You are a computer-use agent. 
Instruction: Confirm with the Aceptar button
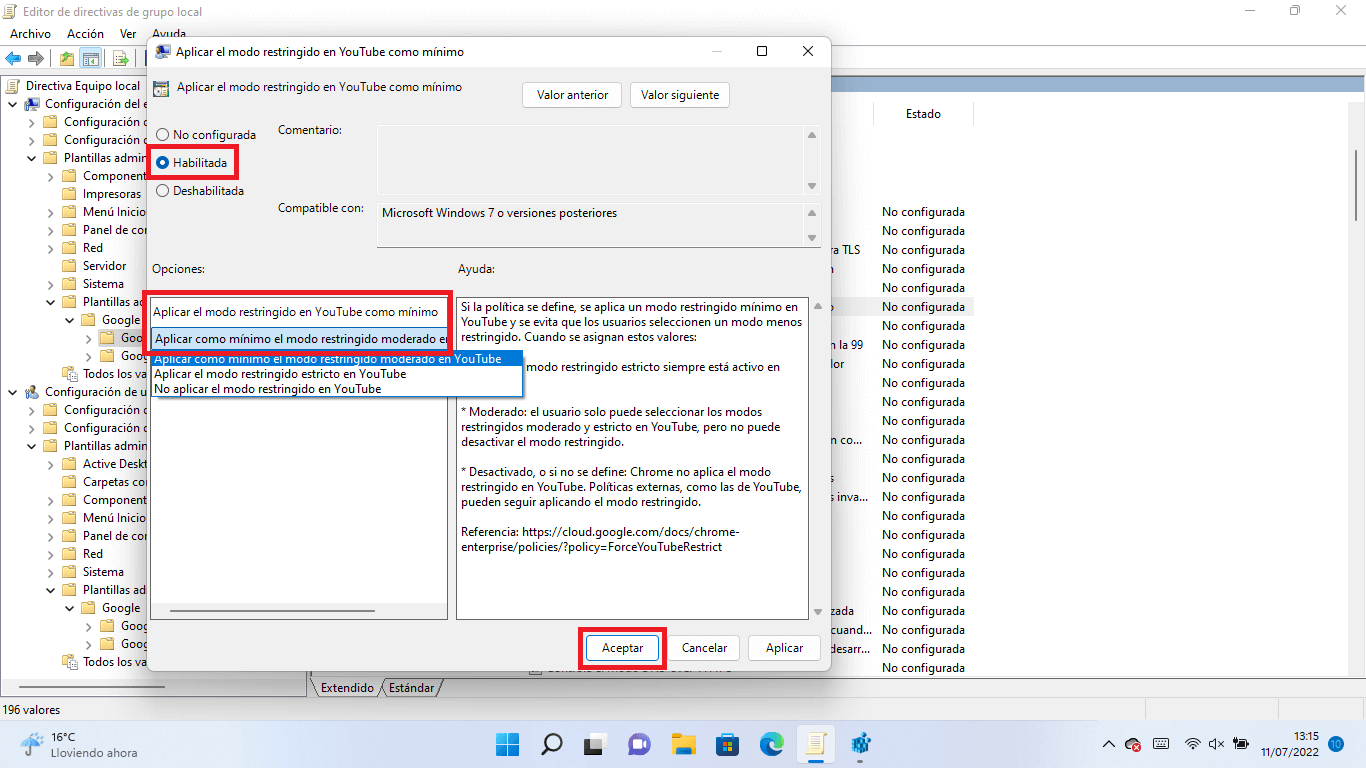tap(622, 648)
